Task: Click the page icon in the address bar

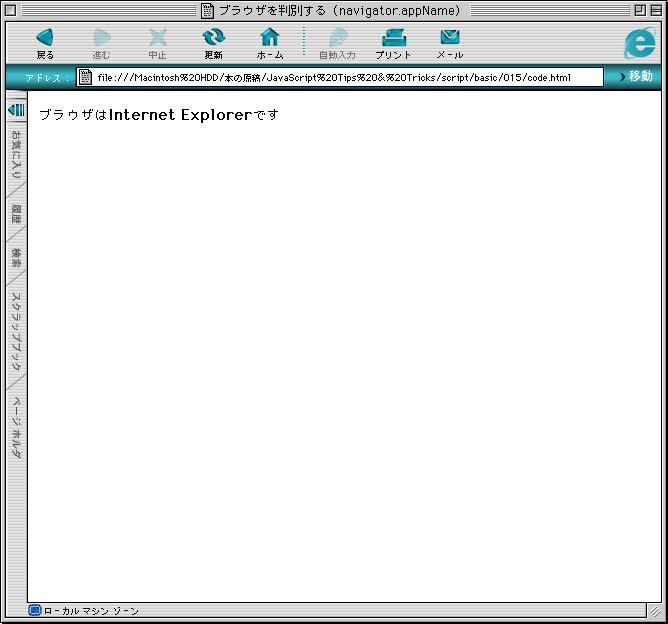Action: [x=85, y=77]
